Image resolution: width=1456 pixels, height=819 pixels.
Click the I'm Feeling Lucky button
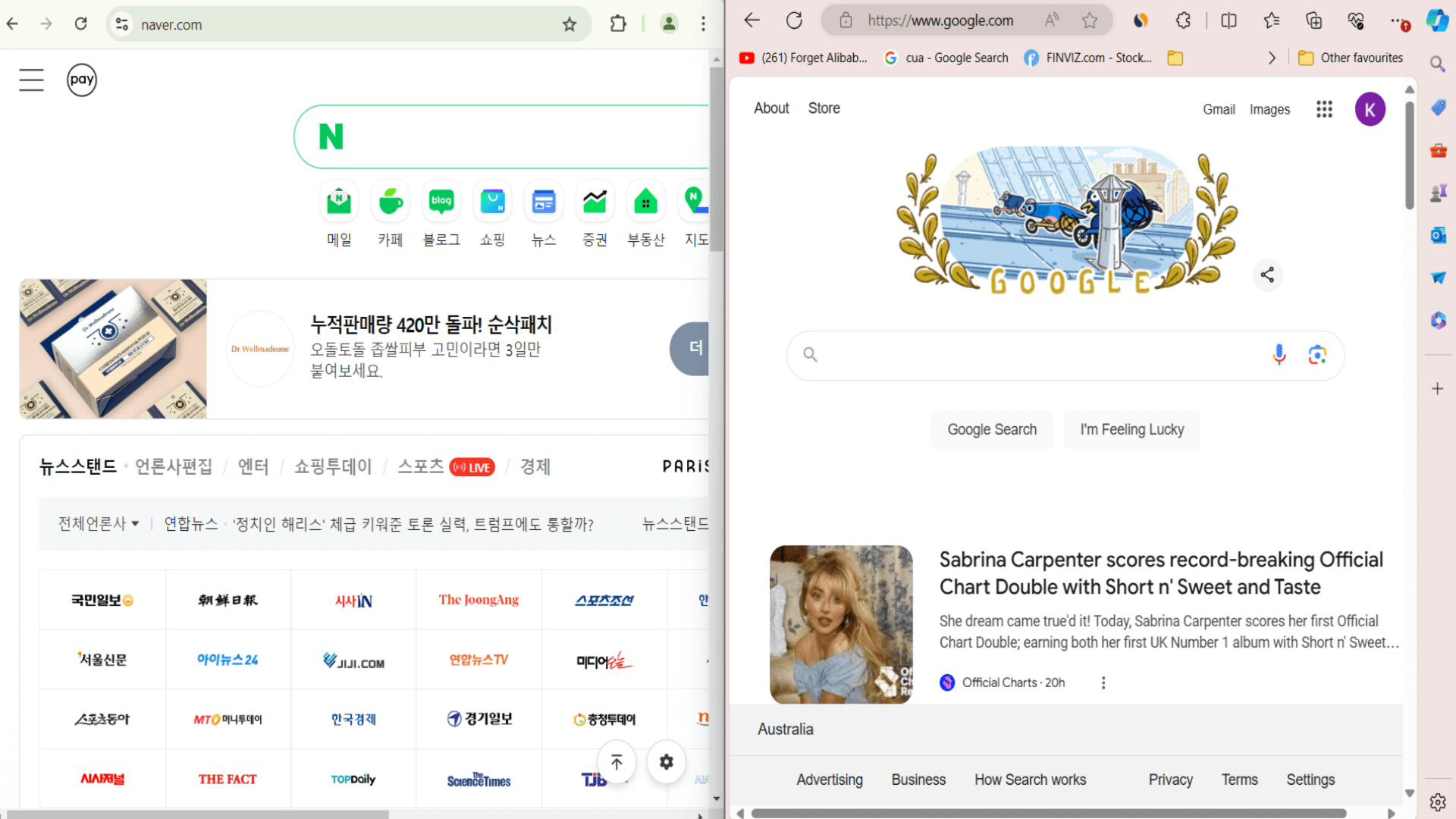coord(1131,429)
